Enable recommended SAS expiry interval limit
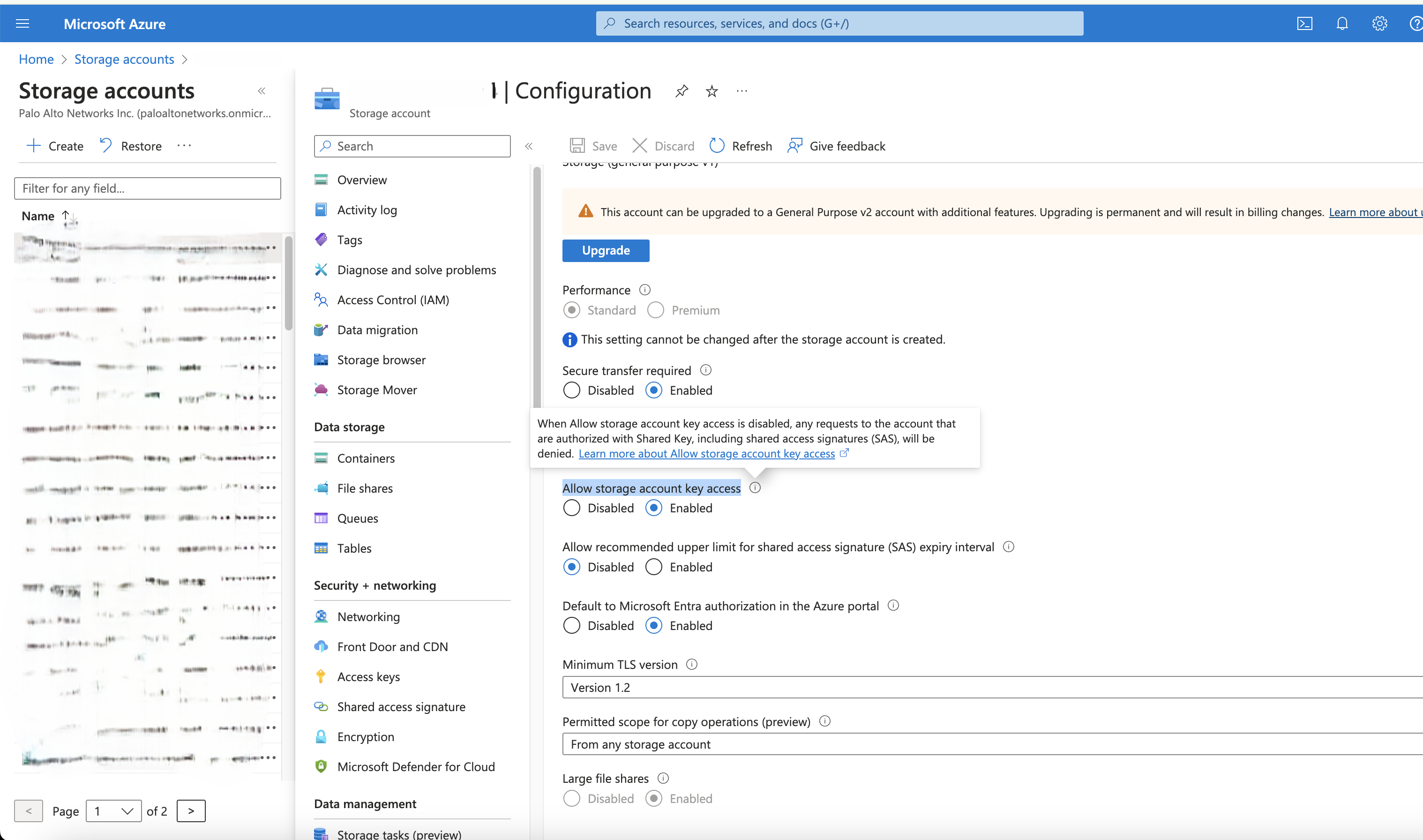 (x=653, y=567)
